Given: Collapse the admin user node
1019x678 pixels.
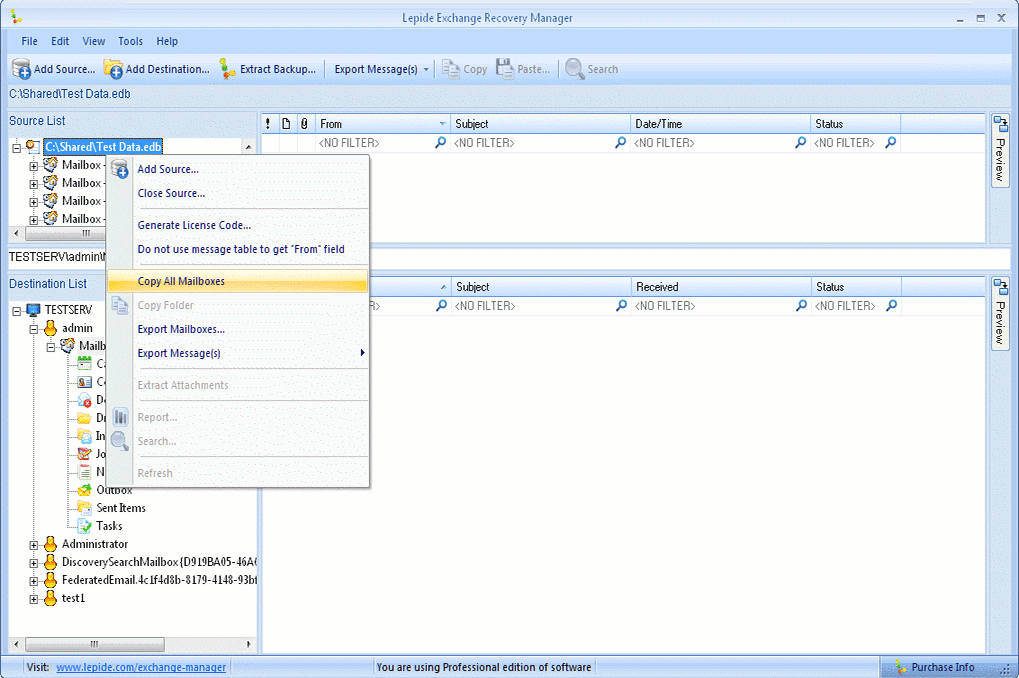Looking at the screenshot, I should 34,330.
